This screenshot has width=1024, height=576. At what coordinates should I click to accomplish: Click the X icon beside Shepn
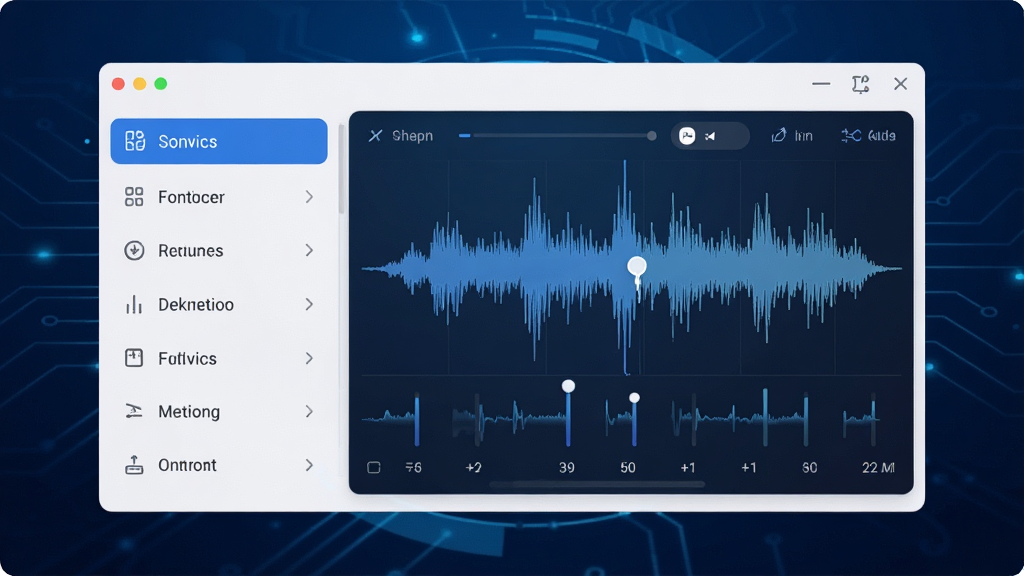coord(376,136)
